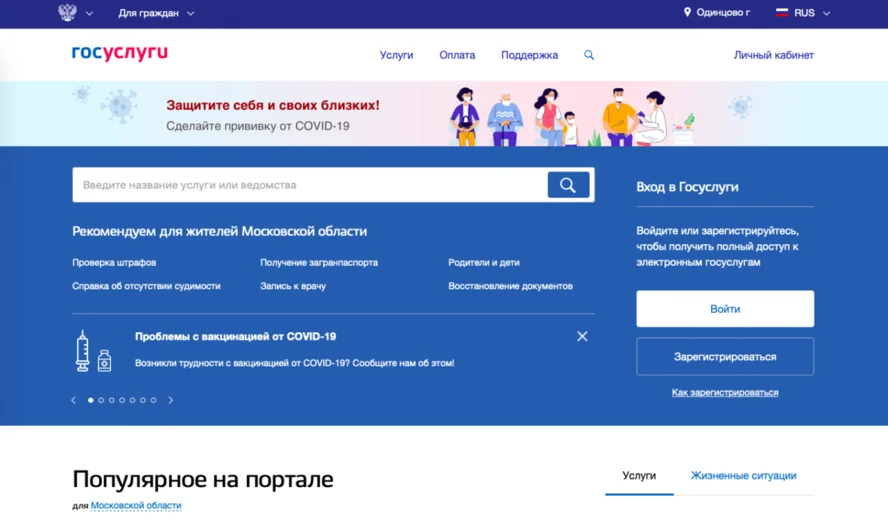Expand the dropdown chevron beside coat of arms

[90, 14]
